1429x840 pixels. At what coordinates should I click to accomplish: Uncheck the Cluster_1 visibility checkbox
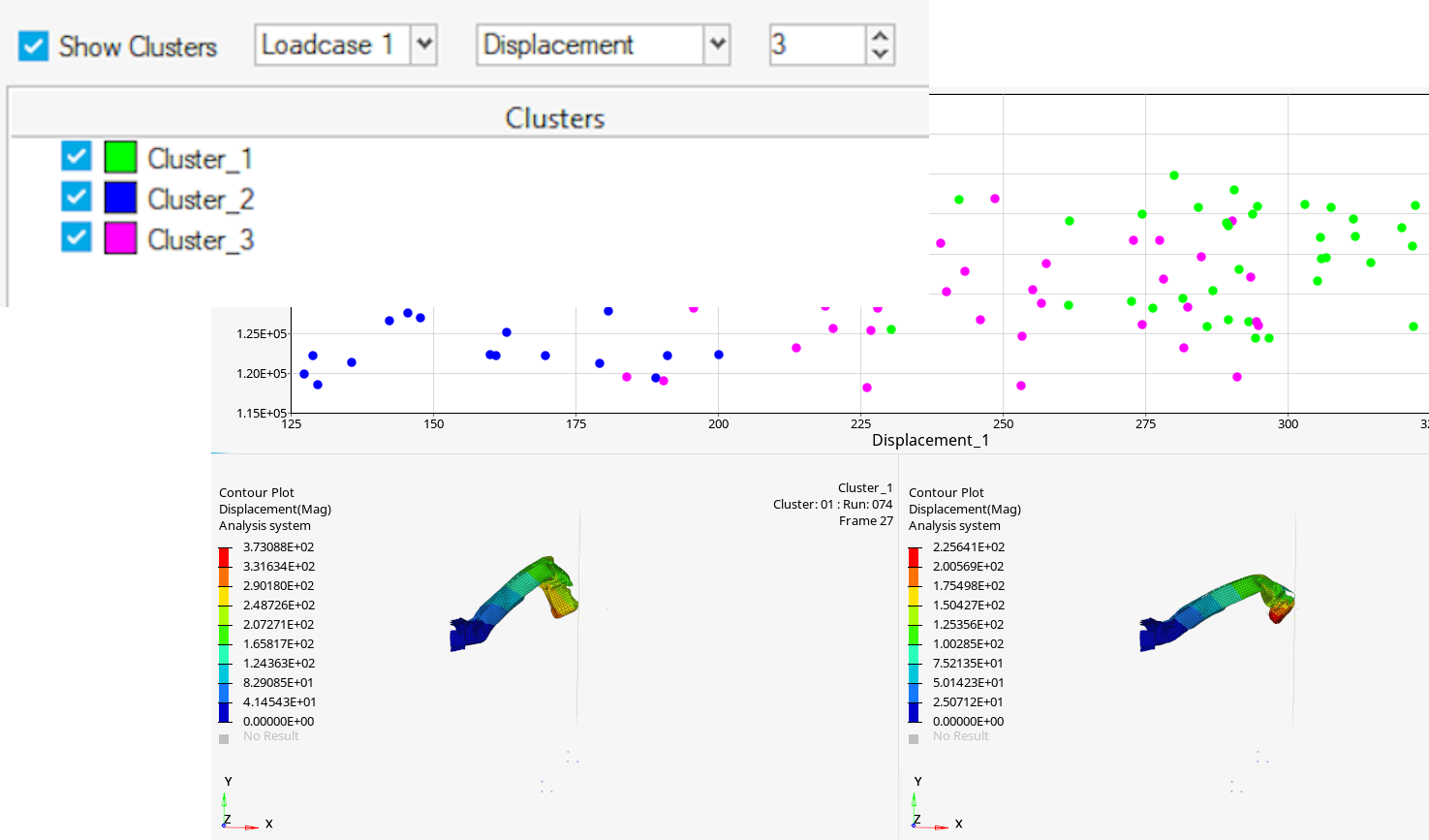76,157
